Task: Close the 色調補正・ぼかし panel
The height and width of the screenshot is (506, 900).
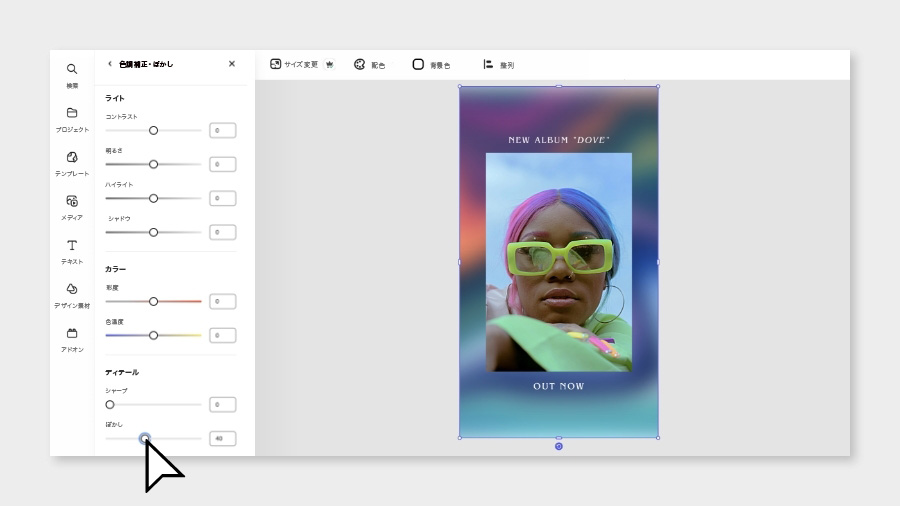Action: pyautogui.click(x=232, y=64)
